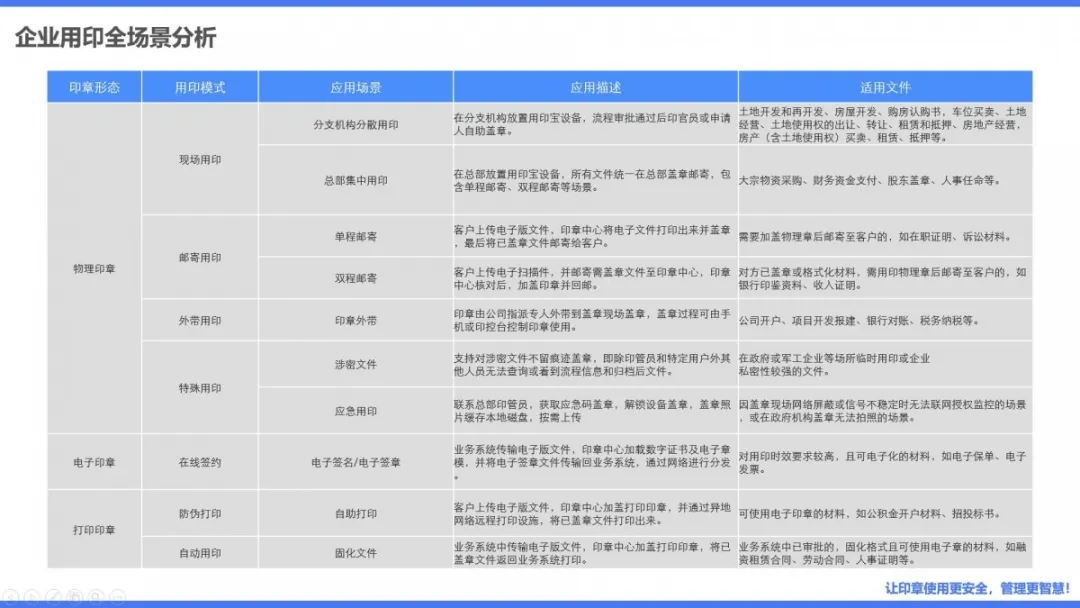Open the pen and laser pointer tools

(x=54, y=597)
